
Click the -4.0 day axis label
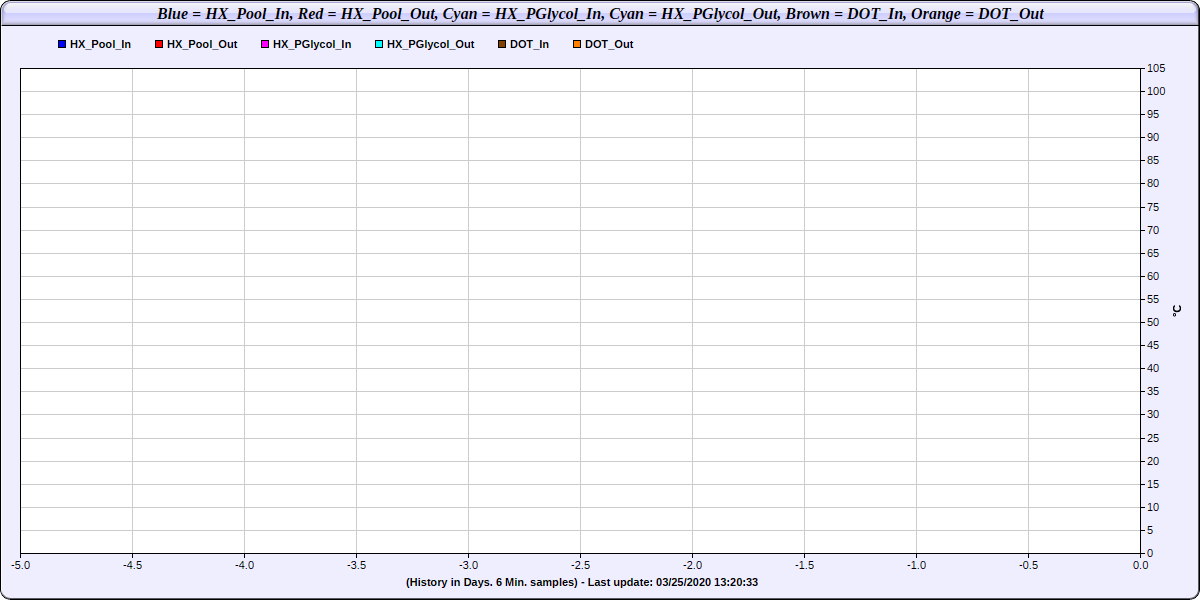point(245,565)
